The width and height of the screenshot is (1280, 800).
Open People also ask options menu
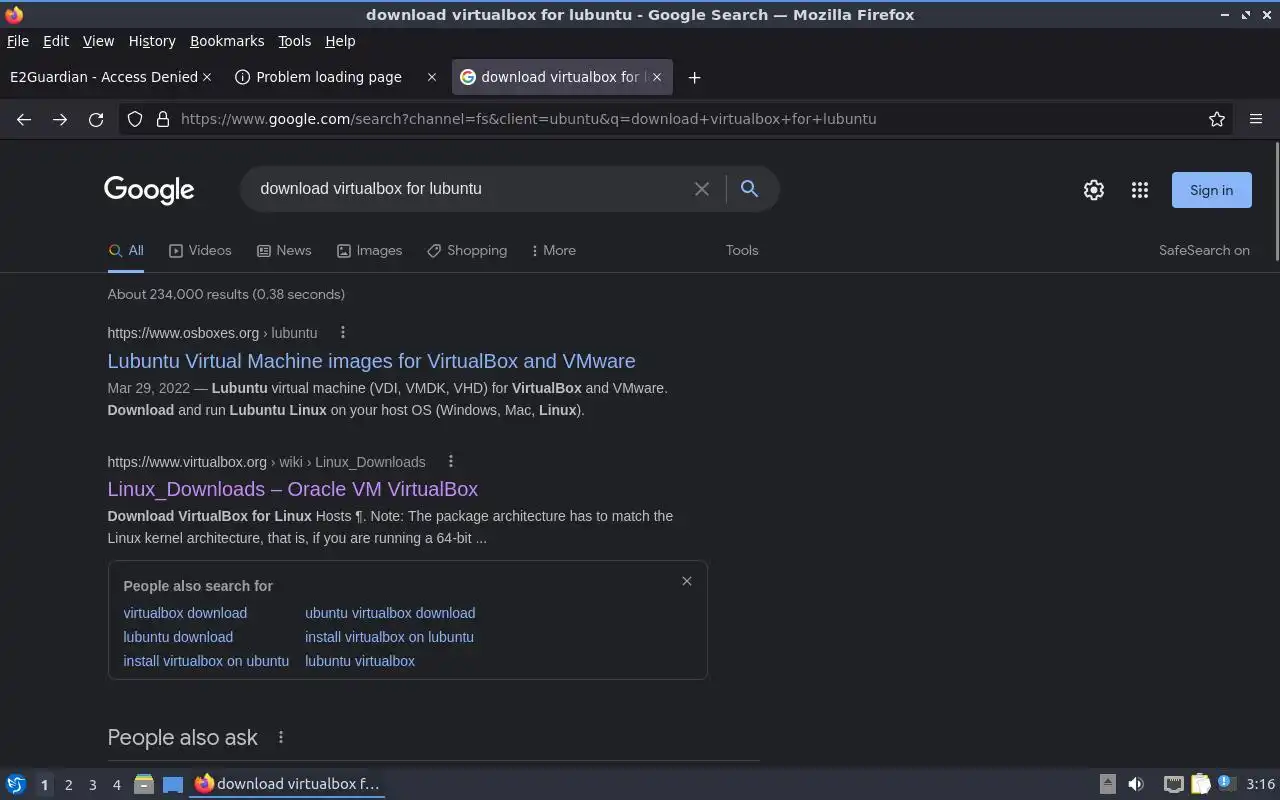coord(281,737)
